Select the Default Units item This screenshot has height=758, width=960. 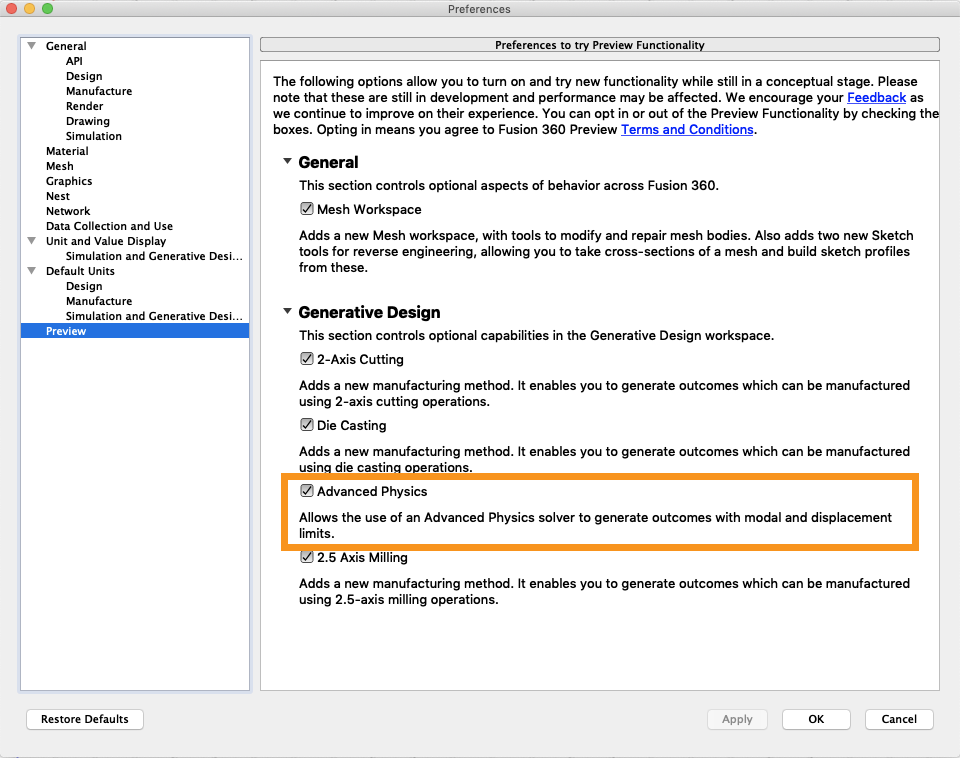80,271
